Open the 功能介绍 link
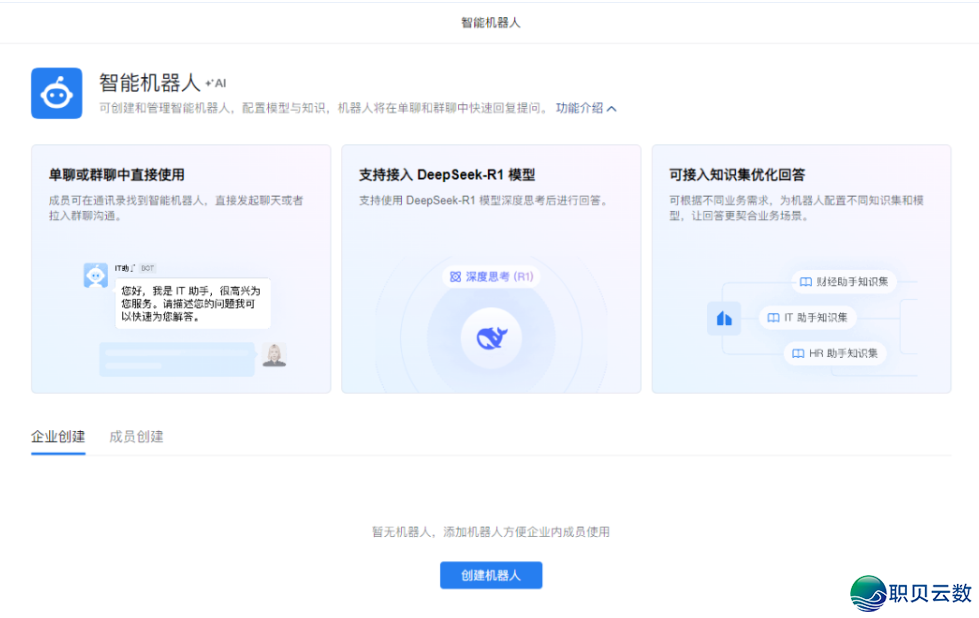This screenshot has width=979, height=618. point(578,107)
